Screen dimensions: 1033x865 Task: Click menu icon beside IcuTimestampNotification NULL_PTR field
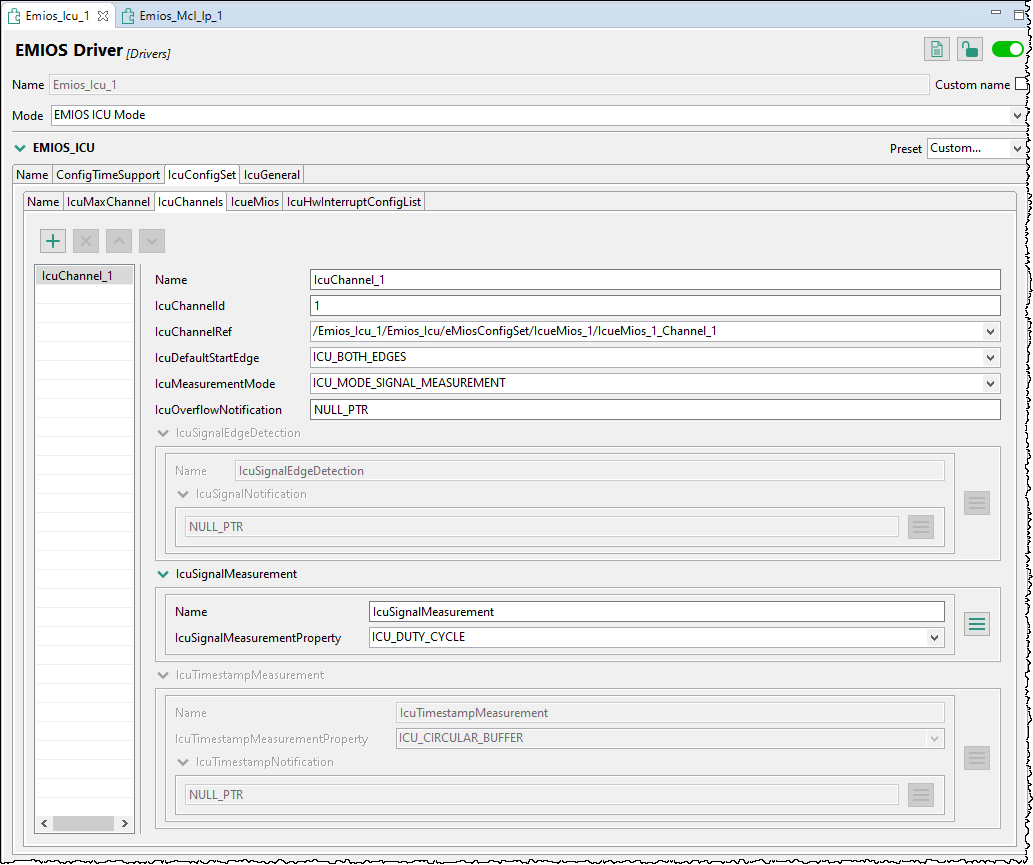coord(920,795)
